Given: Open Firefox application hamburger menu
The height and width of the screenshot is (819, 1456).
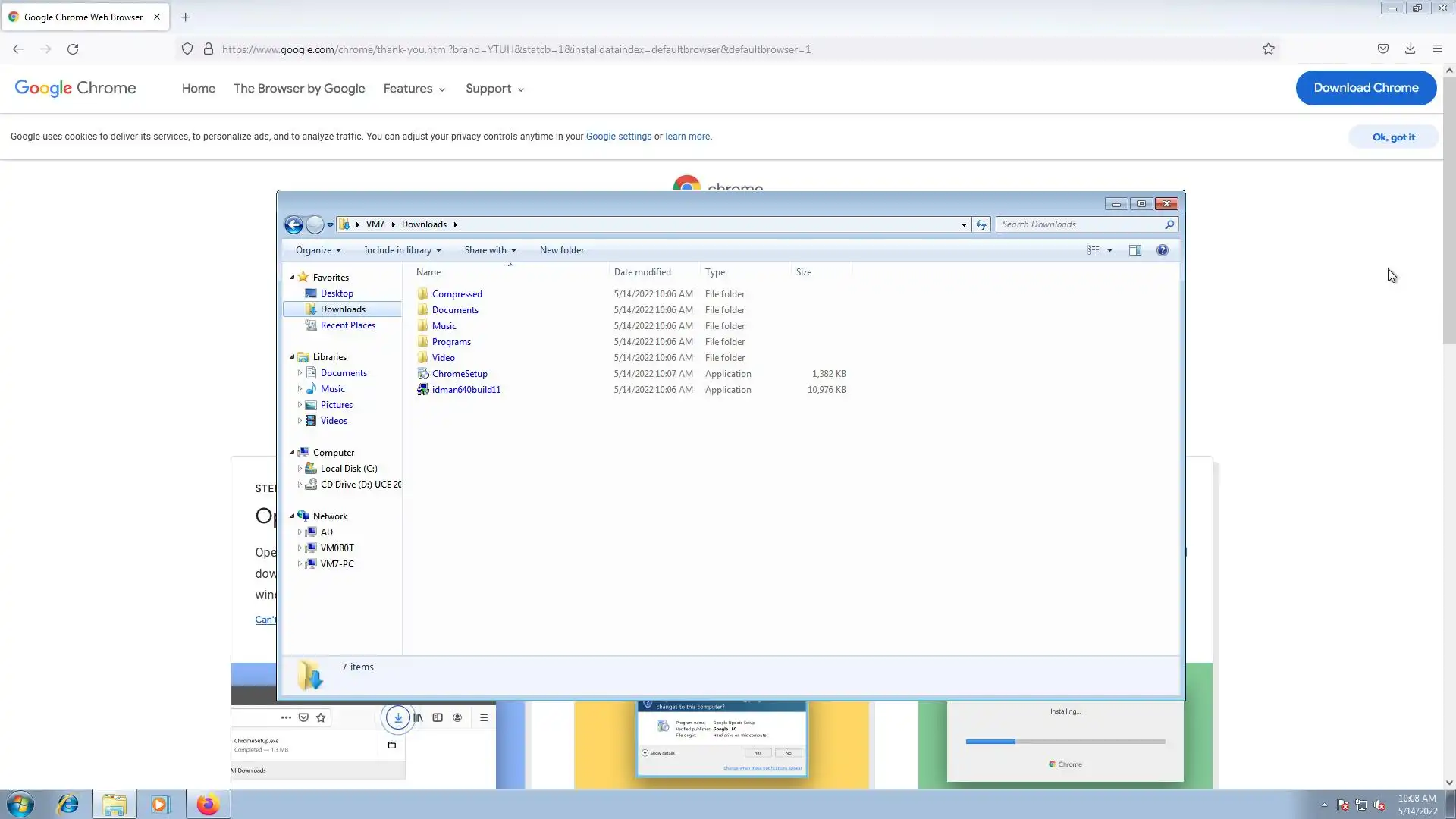Looking at the screenshot, I should coord(1437,49).
